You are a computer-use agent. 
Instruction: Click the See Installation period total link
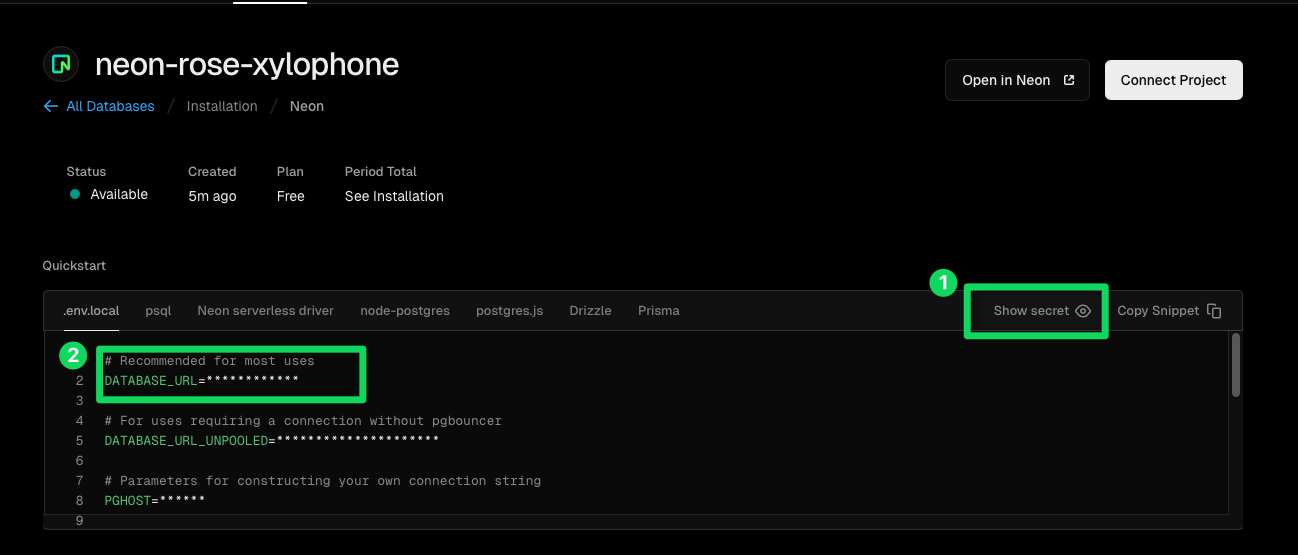394,196
